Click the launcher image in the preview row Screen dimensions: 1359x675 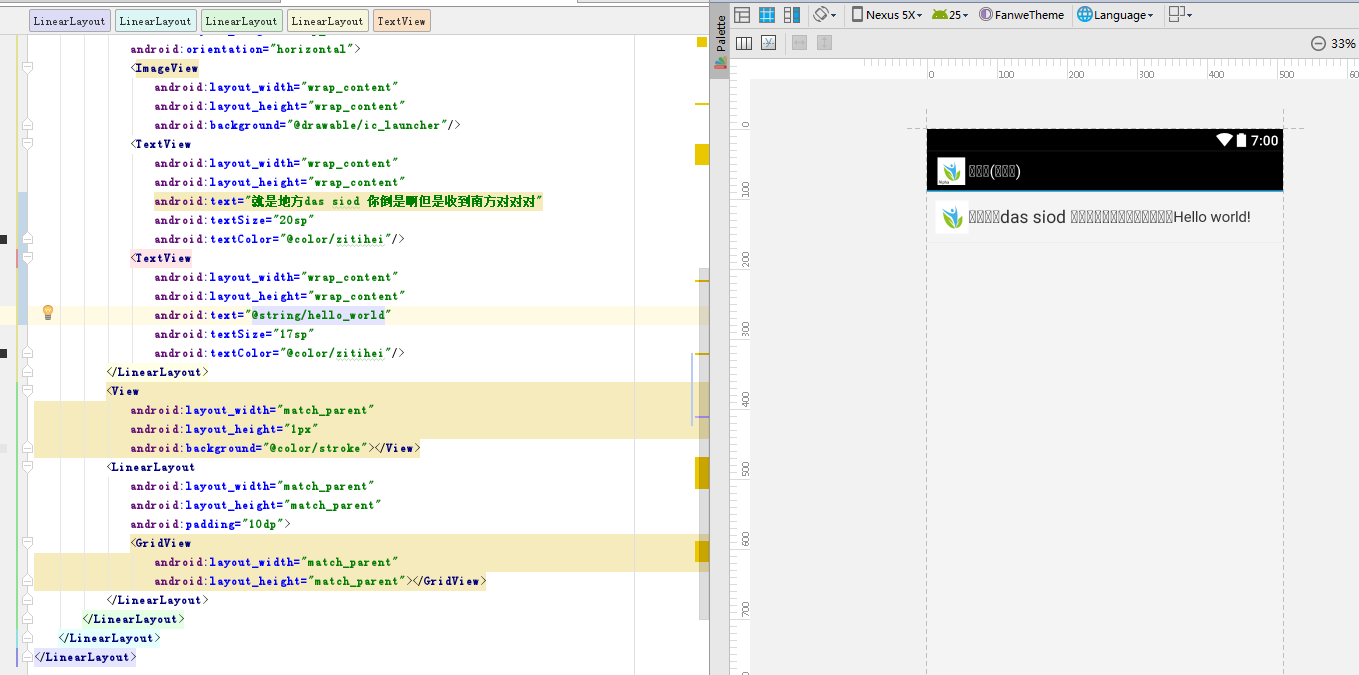click(x=951, y=217)
